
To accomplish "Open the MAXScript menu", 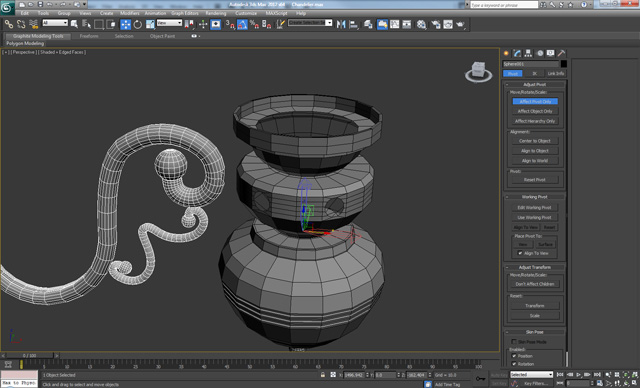I will 276,13.
